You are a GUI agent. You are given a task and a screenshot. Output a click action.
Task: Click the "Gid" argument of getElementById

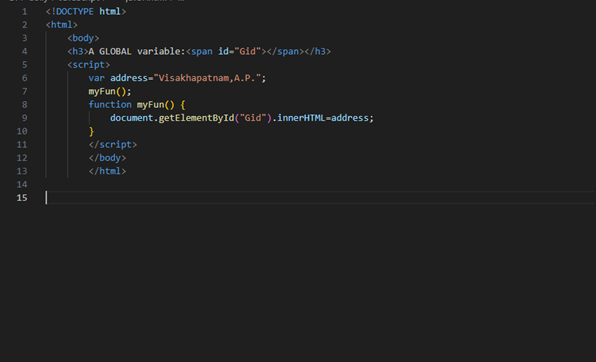pos(253,118)
